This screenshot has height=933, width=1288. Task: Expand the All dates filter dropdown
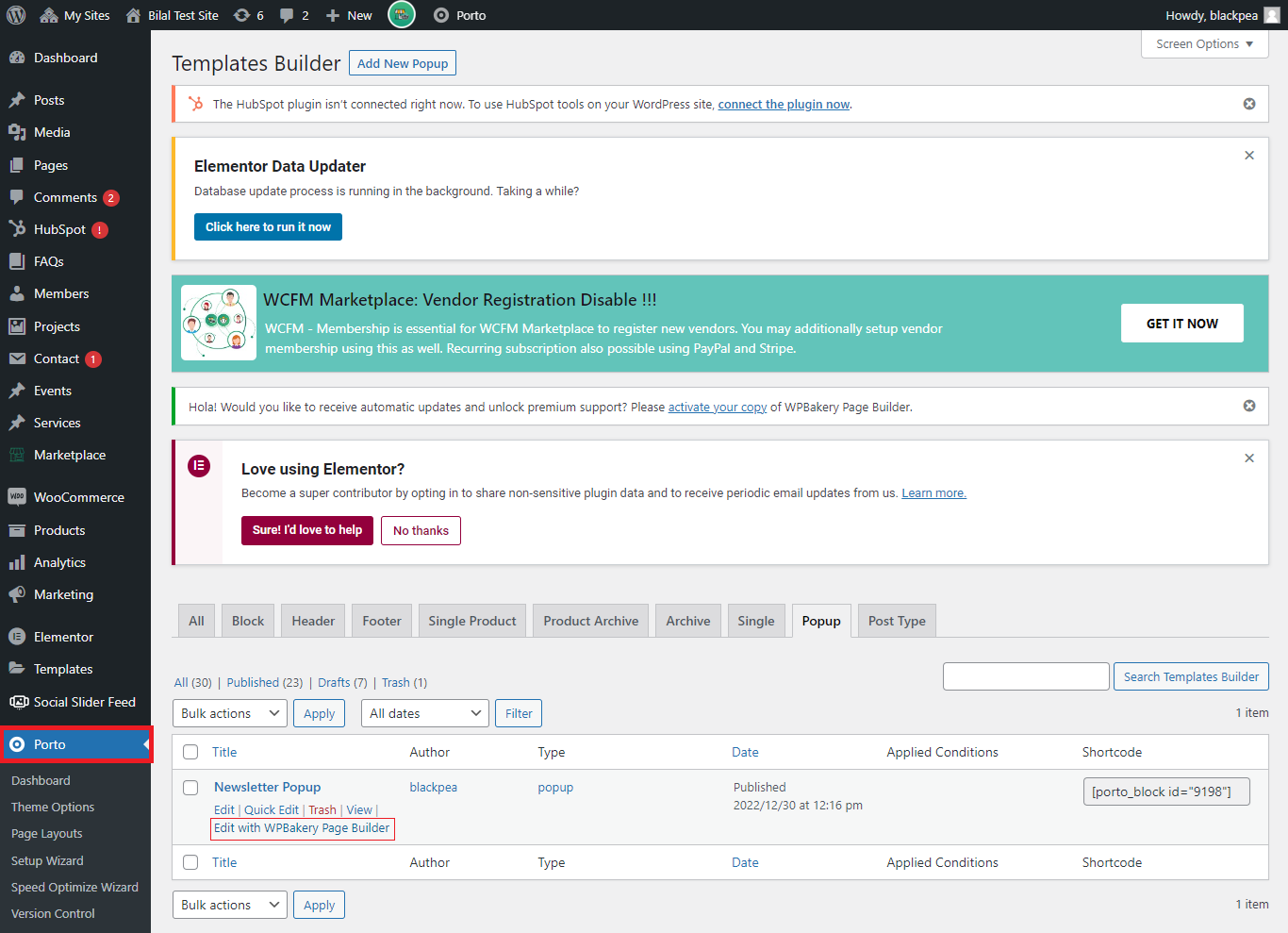pyautogui.click(x=424, y=713)
